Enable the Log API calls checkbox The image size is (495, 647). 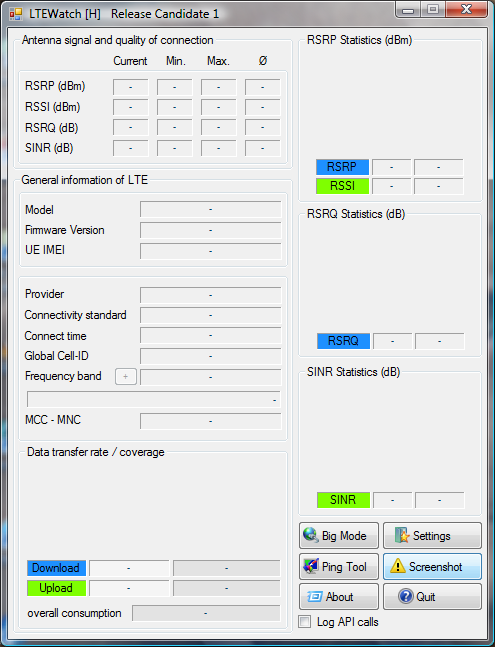304,621
